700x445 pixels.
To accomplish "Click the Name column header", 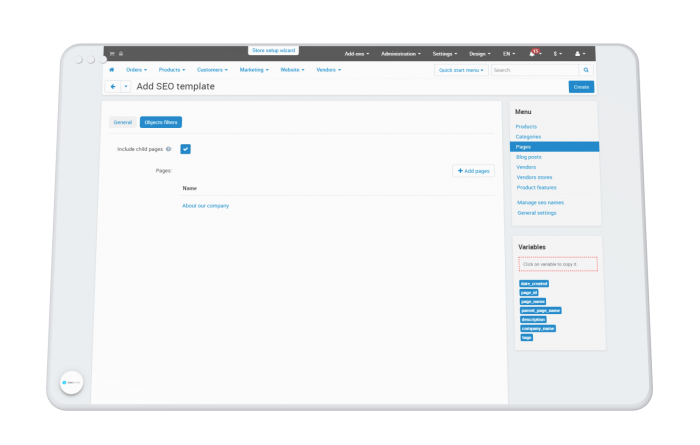I will click(190, 188).
